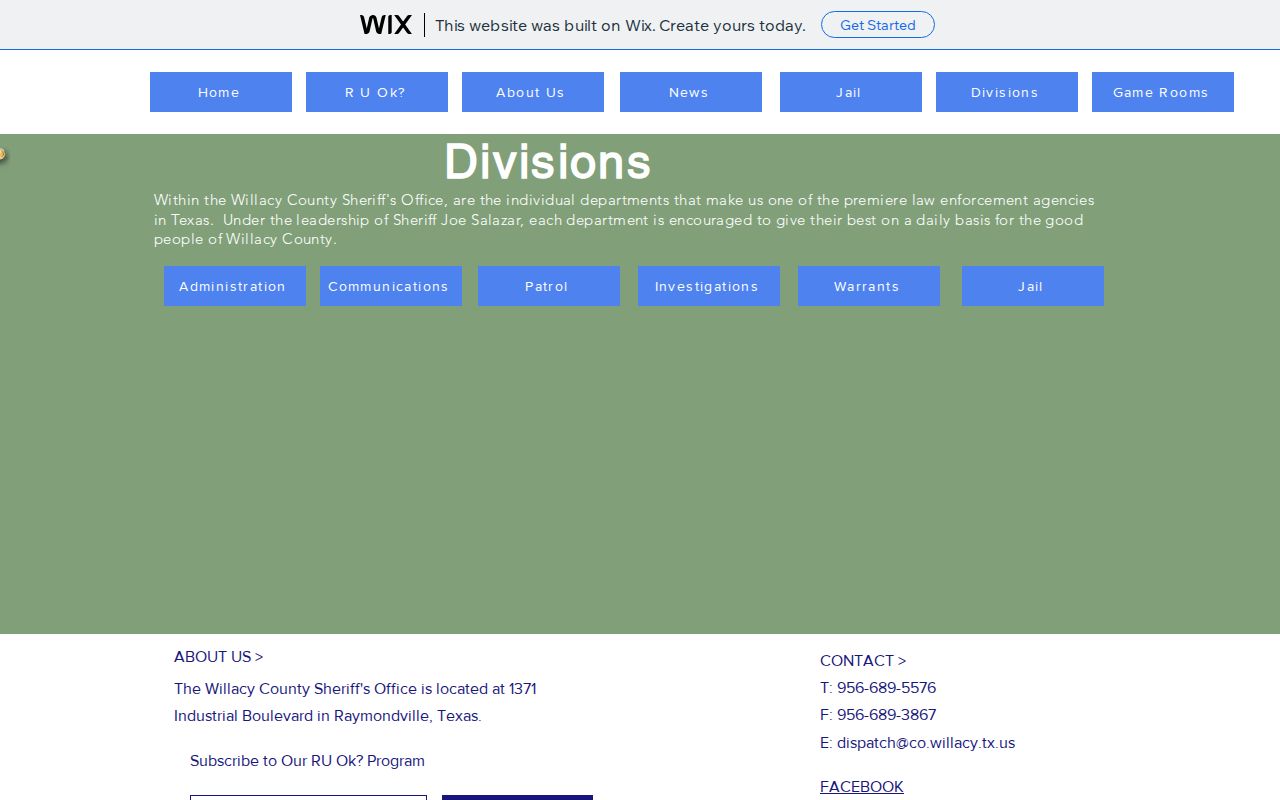This screenshot has width=1280, height=800.
Task: Click 'Subscribe to Our RU Ok? Program' text
Action: 307,761
